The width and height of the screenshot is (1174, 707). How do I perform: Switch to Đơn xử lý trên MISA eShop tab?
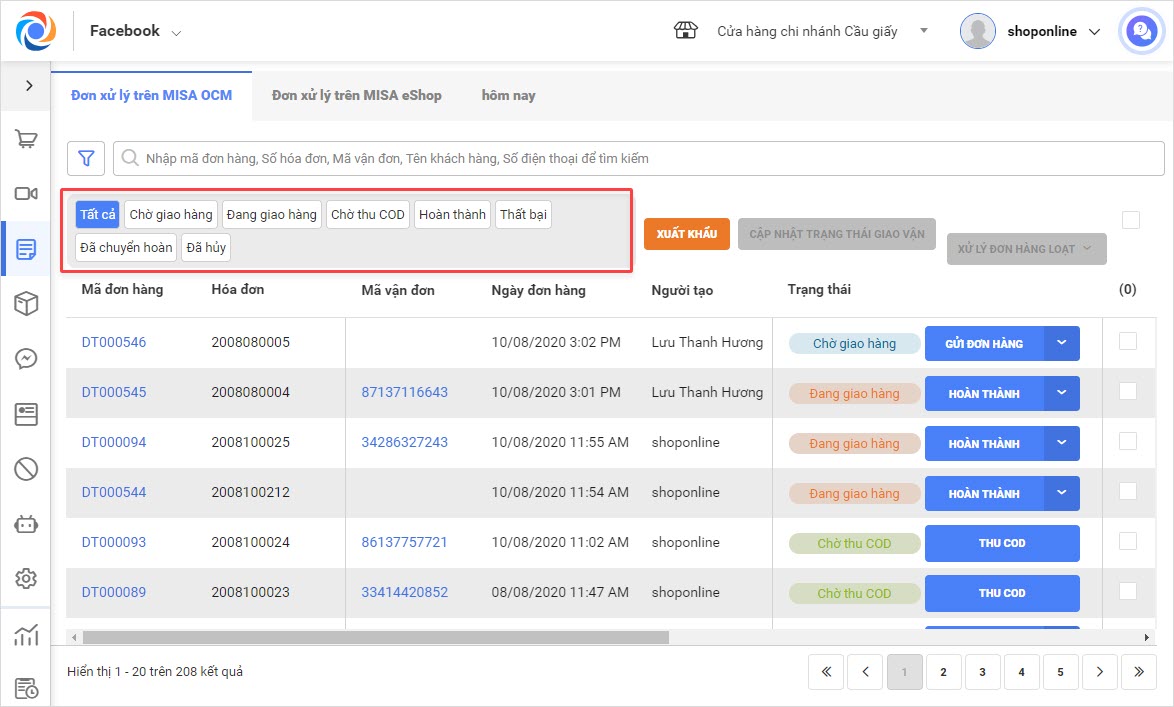coord(356,95)
